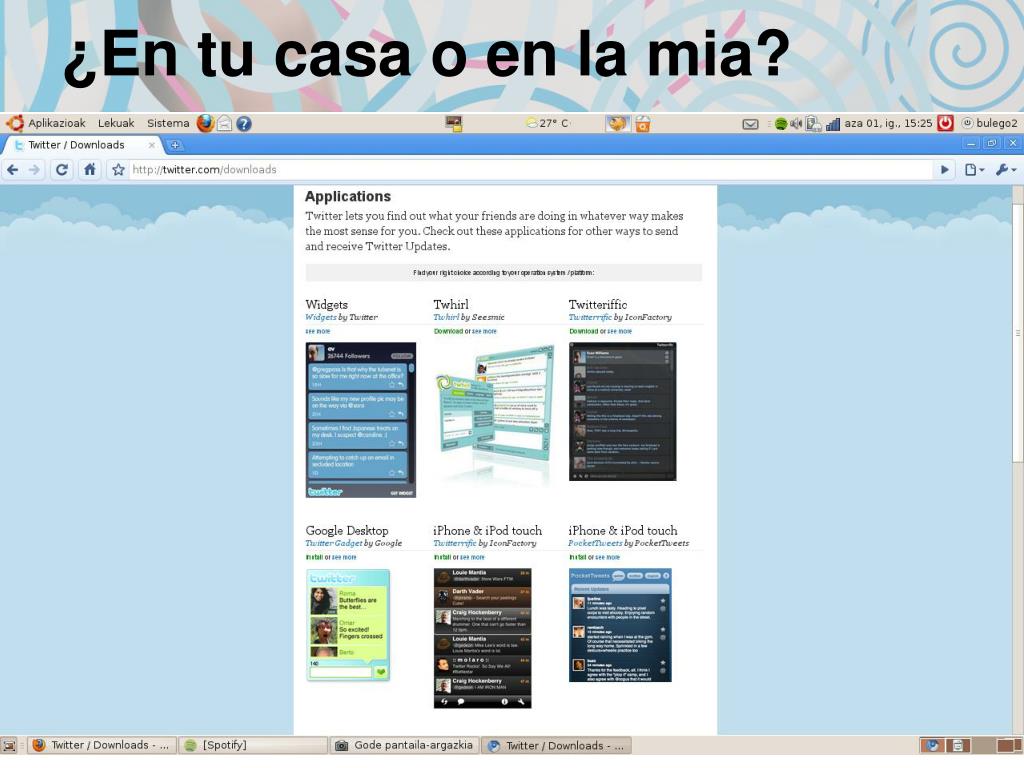Open the Twitteriffic dark screenshot thumbnail
Image resolution: width=1024 pixels, height=768 pixels.
point(622,411)
